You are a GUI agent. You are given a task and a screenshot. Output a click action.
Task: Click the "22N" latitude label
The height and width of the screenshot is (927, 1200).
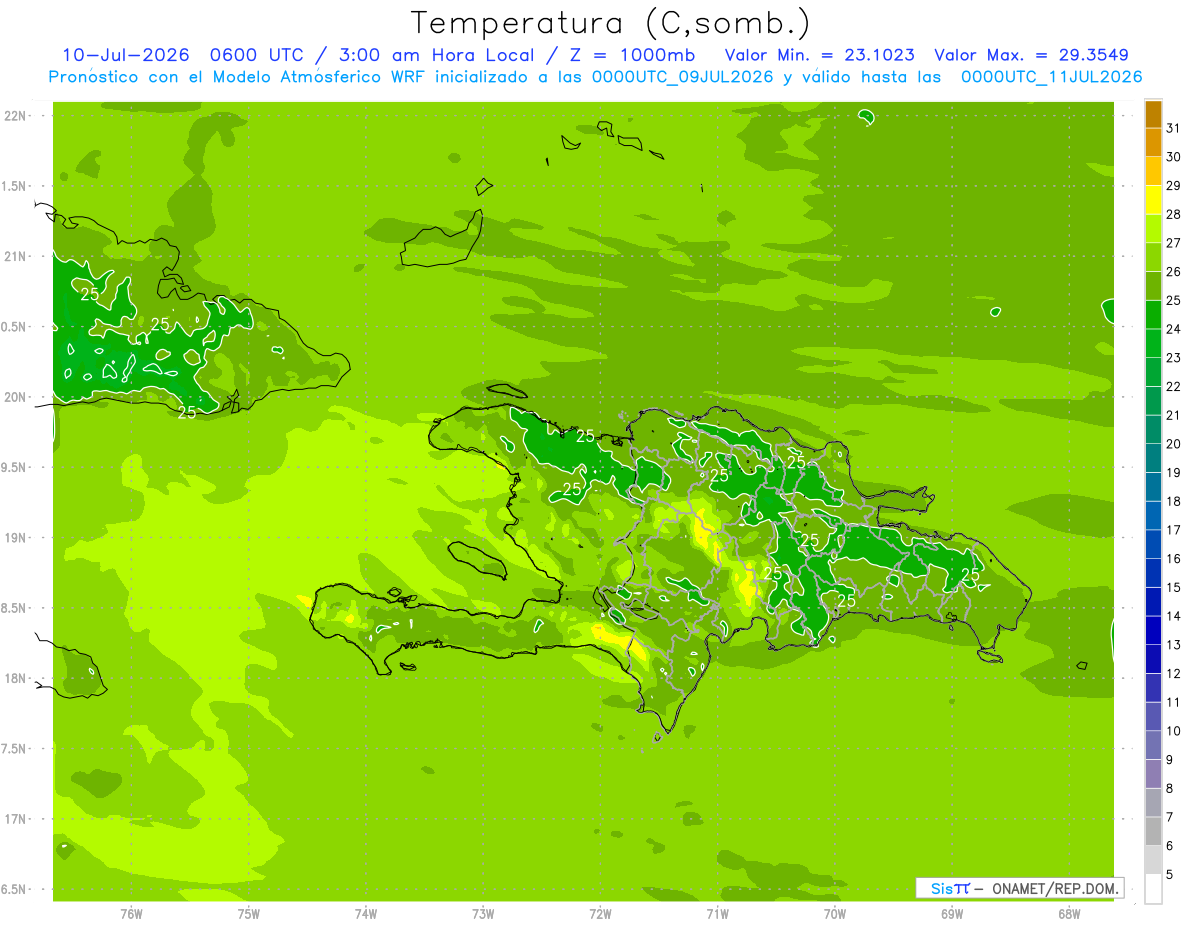pyautogui.click(x=17, y=115)
